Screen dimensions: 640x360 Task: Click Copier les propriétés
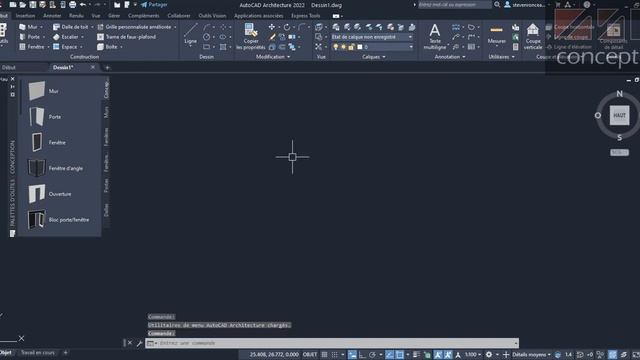pyautogui.click(x=251, y=36)
